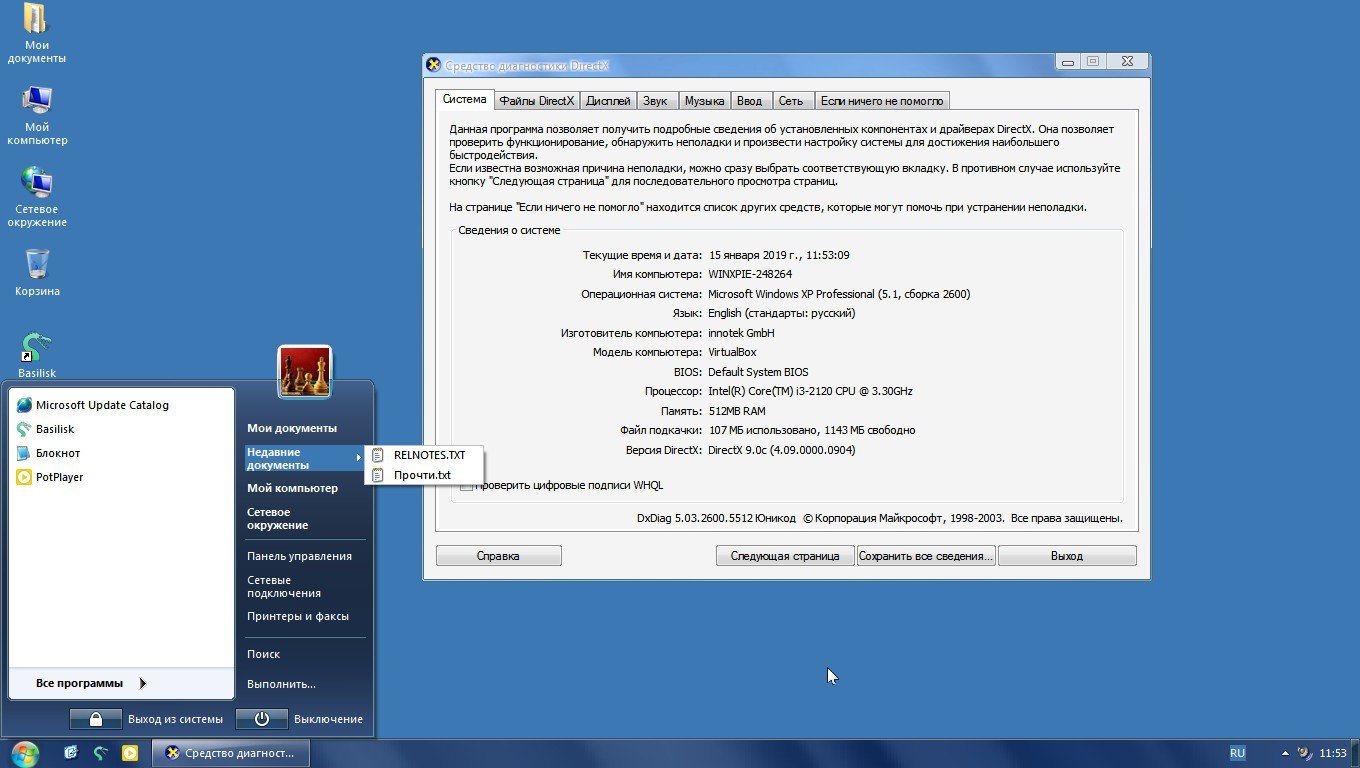Screen dimensions: 1360x768
Task: Click the chess user picture in Start menu
Action: click(304, 371)
